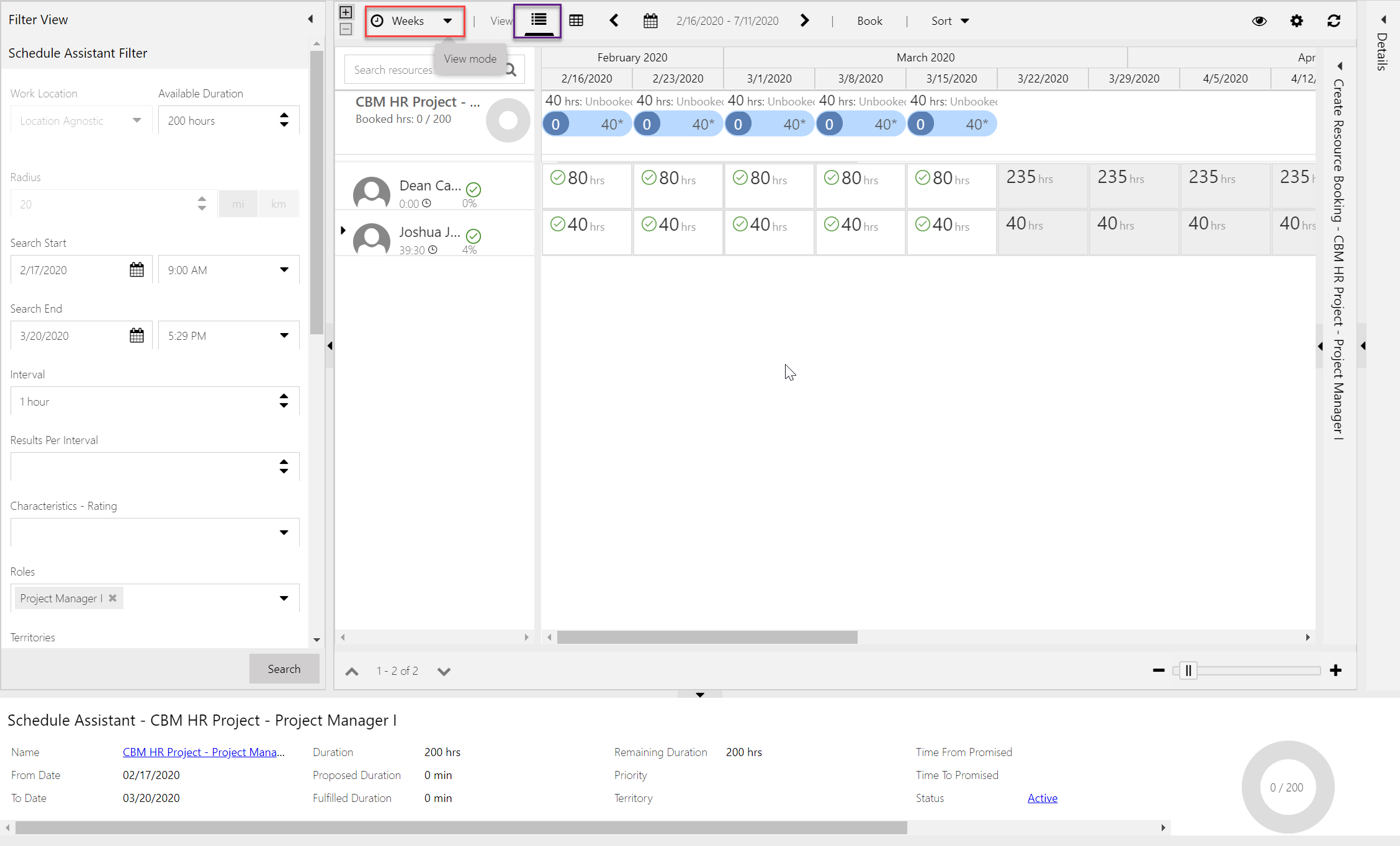This screenshot has height=846, width=1400.
Task: Collapse the bottom details pane arrow
Action: 700,695
